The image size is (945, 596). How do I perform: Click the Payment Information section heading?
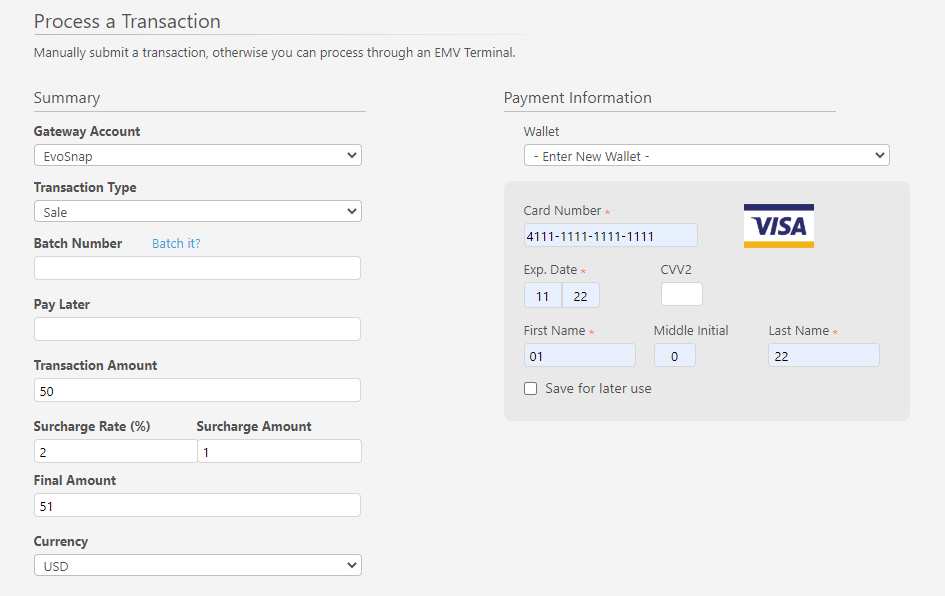pyautogui.click(x=577, y=98)
